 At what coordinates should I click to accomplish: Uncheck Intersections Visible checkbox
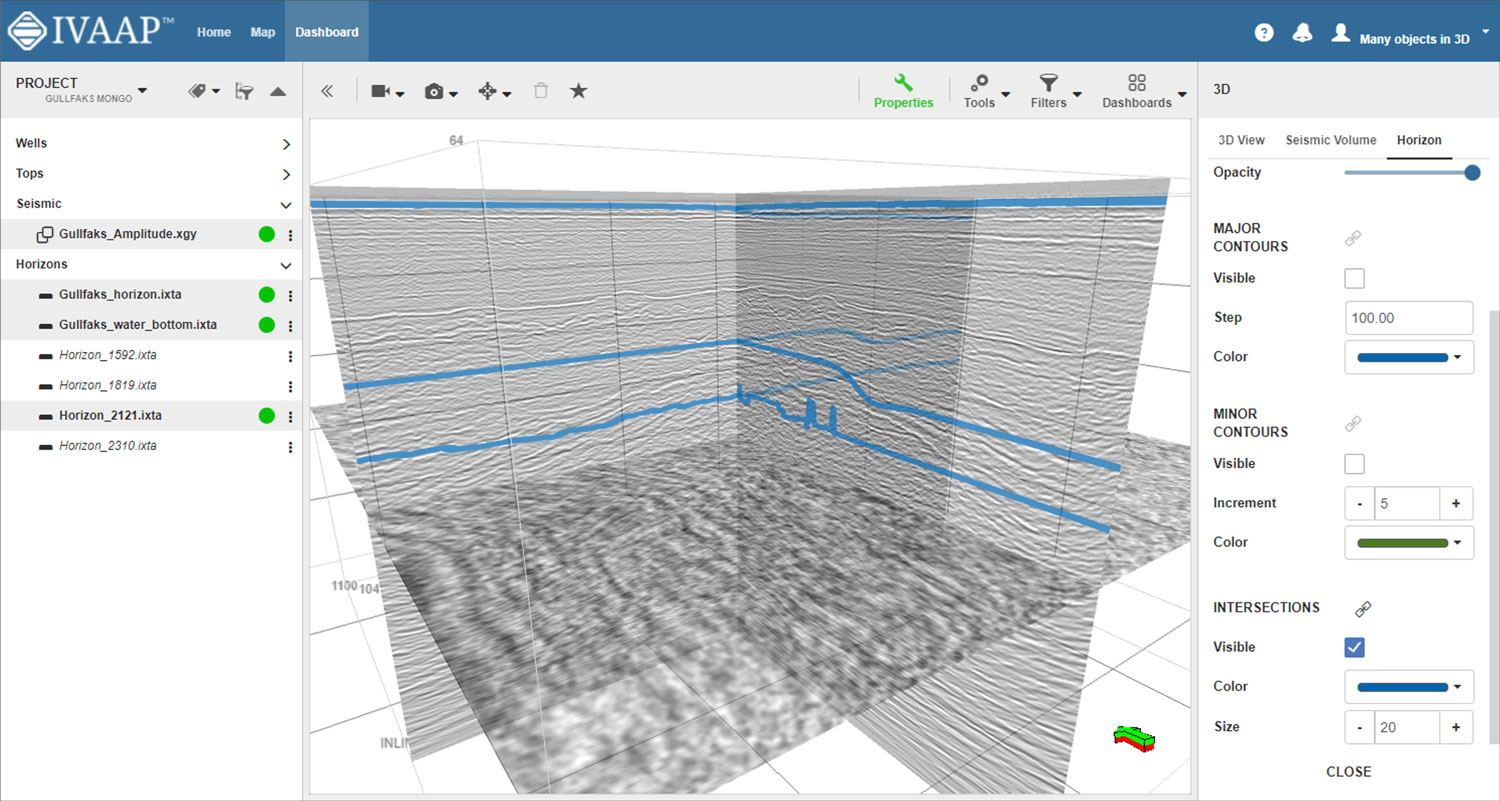tap(1354, 647)
